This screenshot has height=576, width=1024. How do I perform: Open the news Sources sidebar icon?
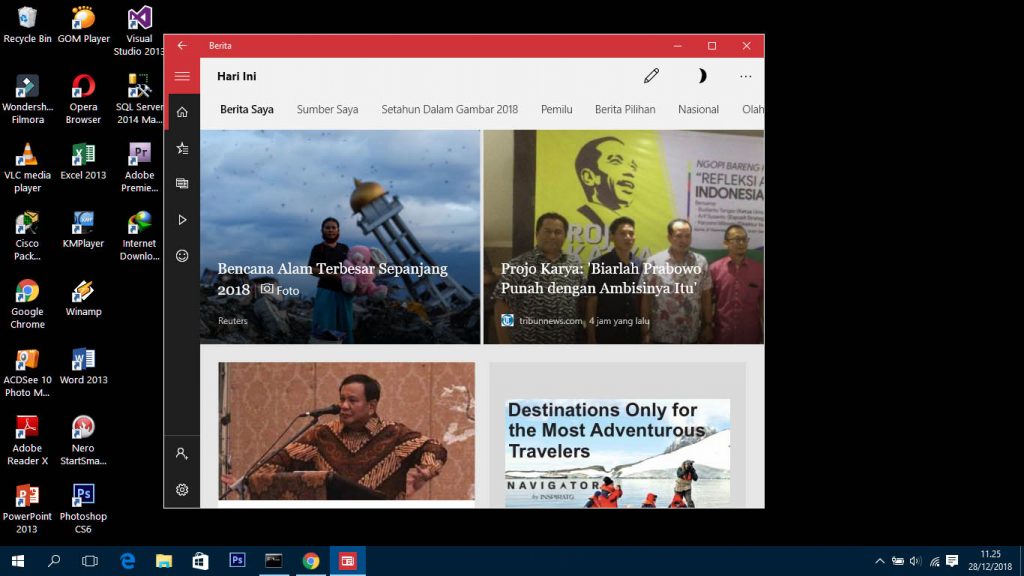pos(182,184)
